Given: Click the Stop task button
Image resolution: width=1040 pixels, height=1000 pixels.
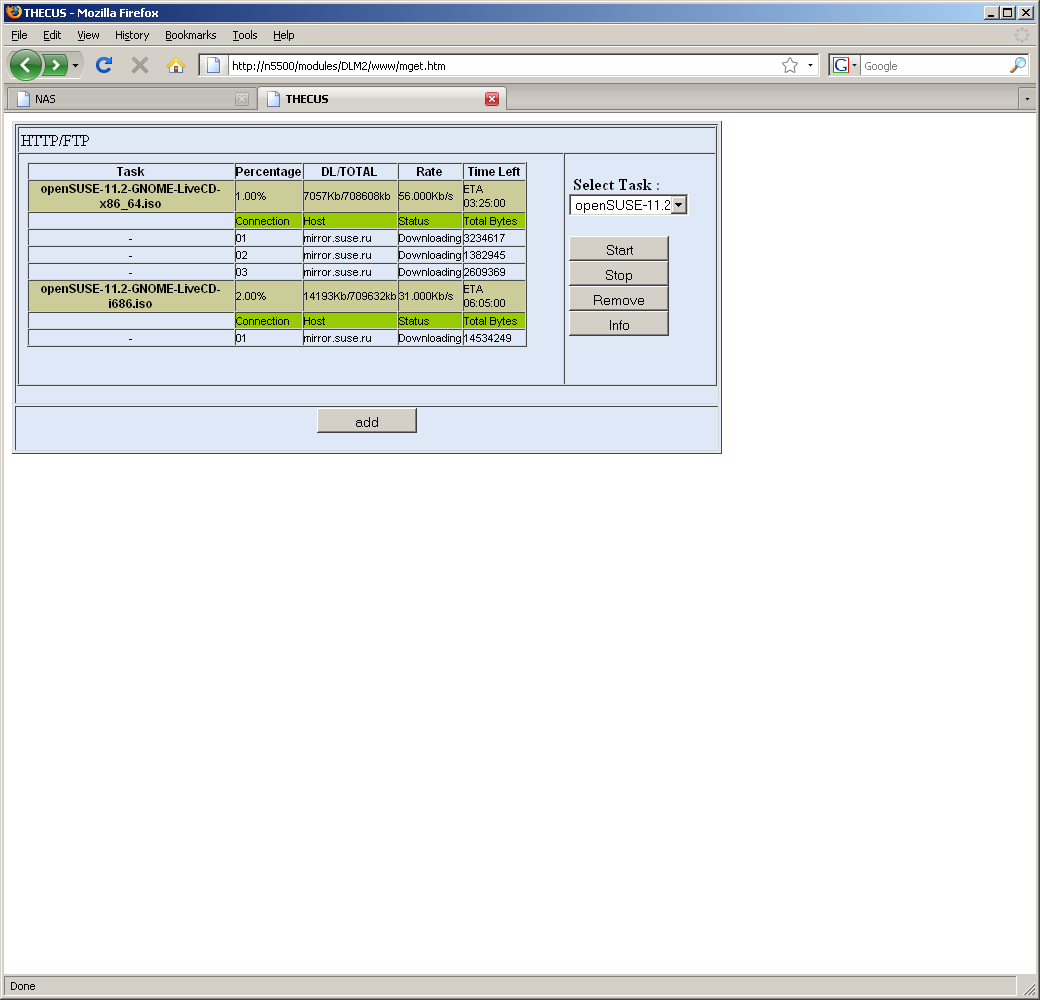Looking at the screenshot, I should [619, 275].
